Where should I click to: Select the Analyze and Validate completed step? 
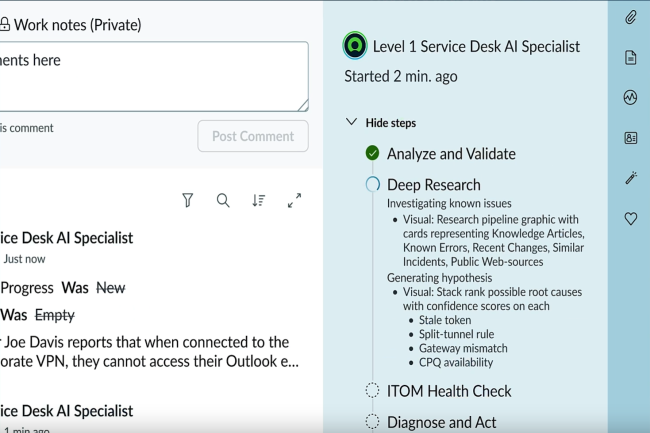pyautogui.click(x=451, y=153)
